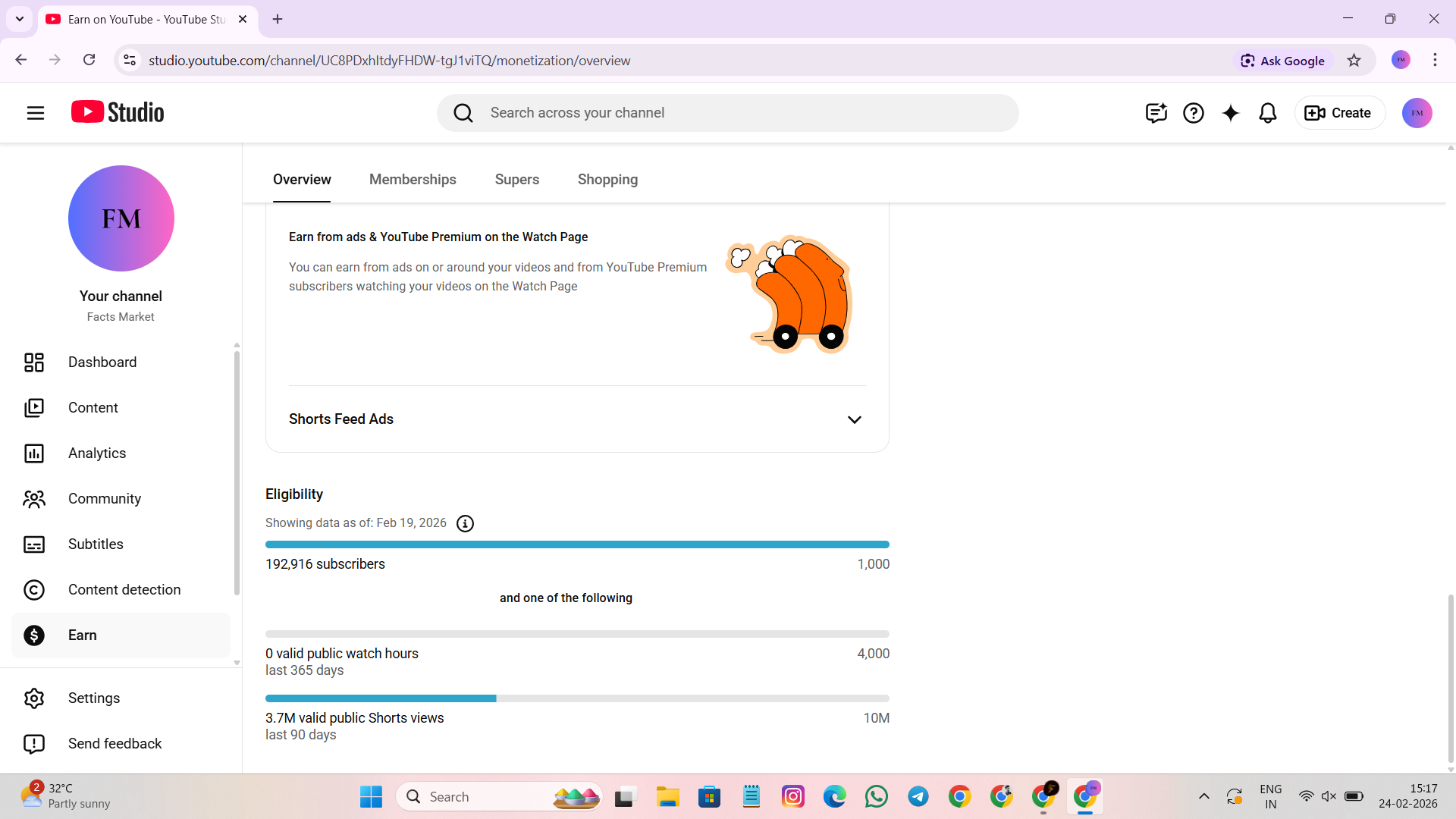
Task: Bookmark this page with star icon
Action: [x=1354, y=61]
